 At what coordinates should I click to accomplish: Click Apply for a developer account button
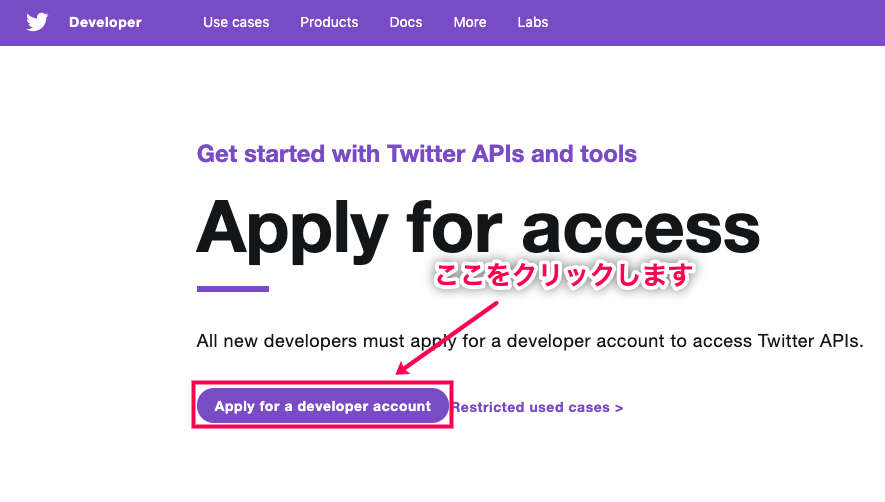click(x=322, y=405)
